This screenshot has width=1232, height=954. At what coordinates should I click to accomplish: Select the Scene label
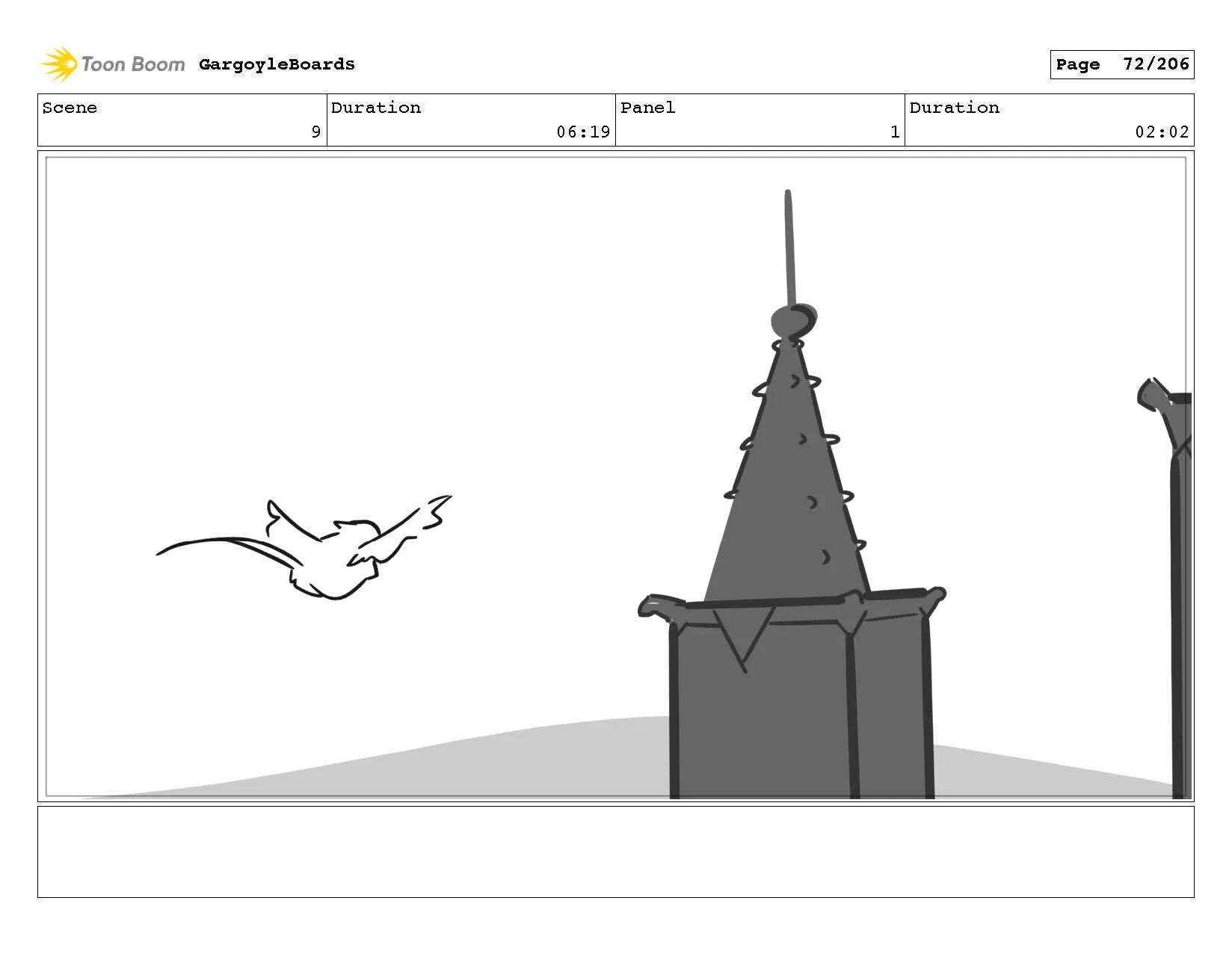(70, 108)
